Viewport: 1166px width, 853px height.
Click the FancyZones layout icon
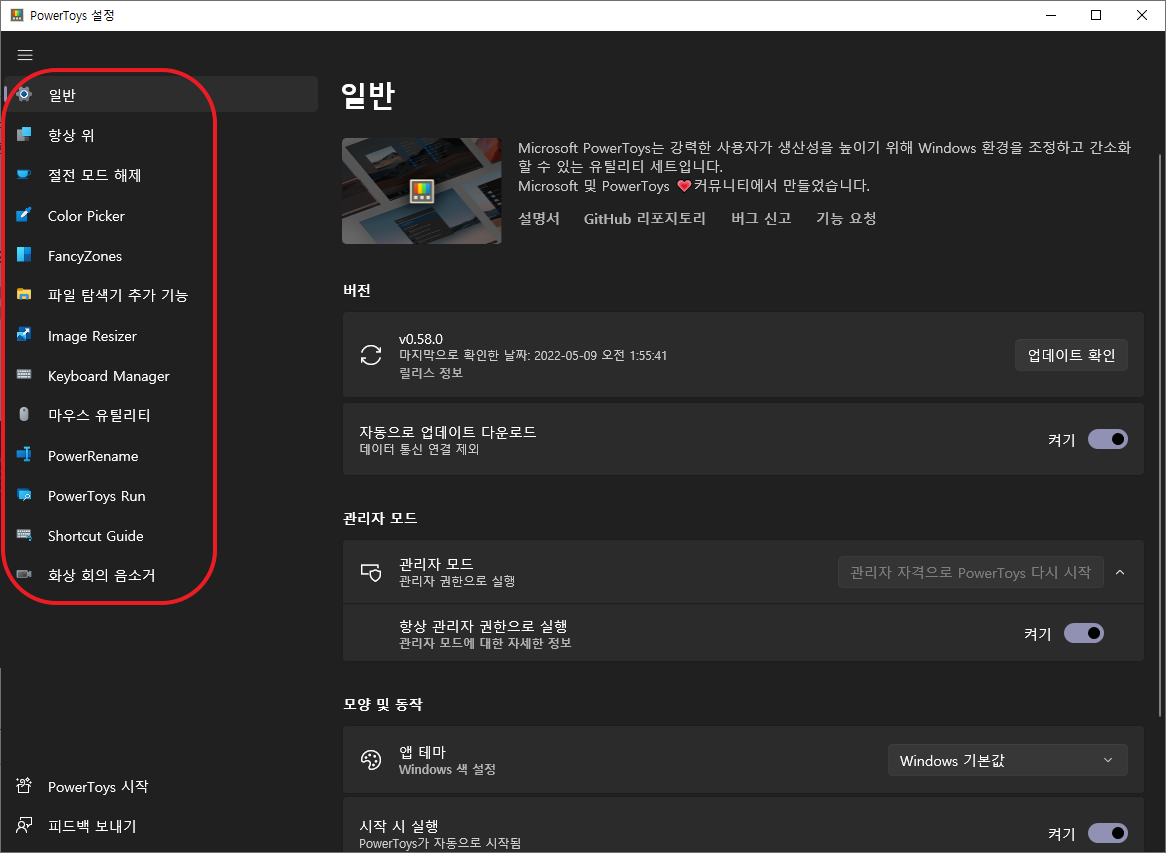tap(24, 255)
